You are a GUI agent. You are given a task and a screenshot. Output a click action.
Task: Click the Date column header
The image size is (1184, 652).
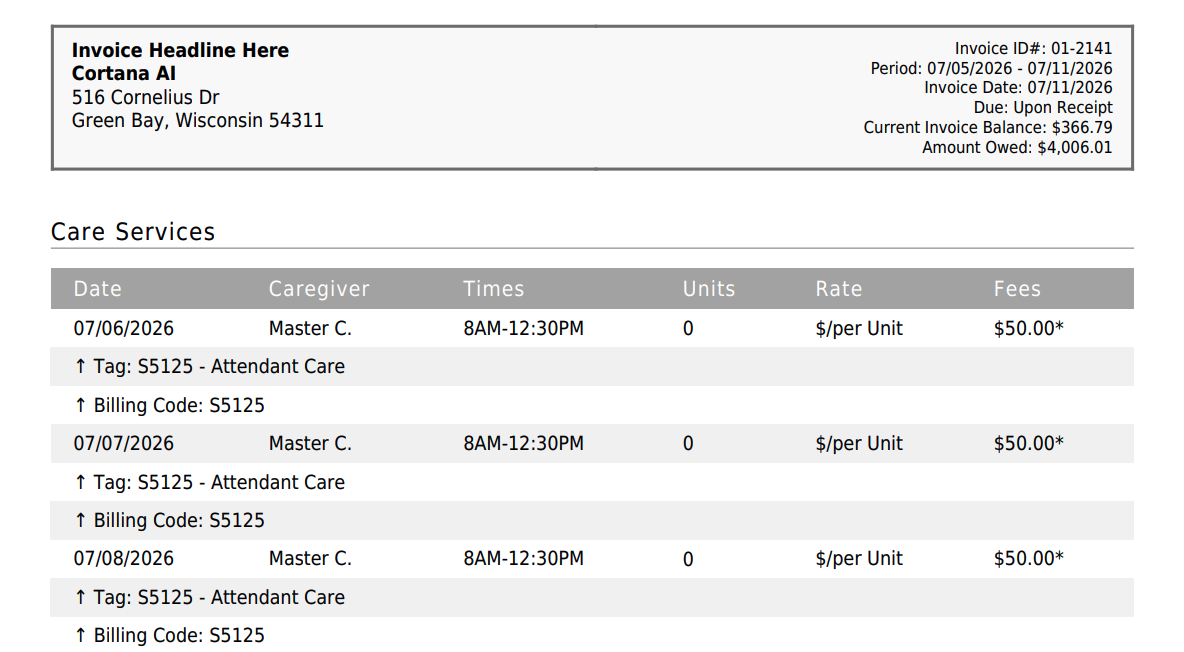tap(97, 289)
